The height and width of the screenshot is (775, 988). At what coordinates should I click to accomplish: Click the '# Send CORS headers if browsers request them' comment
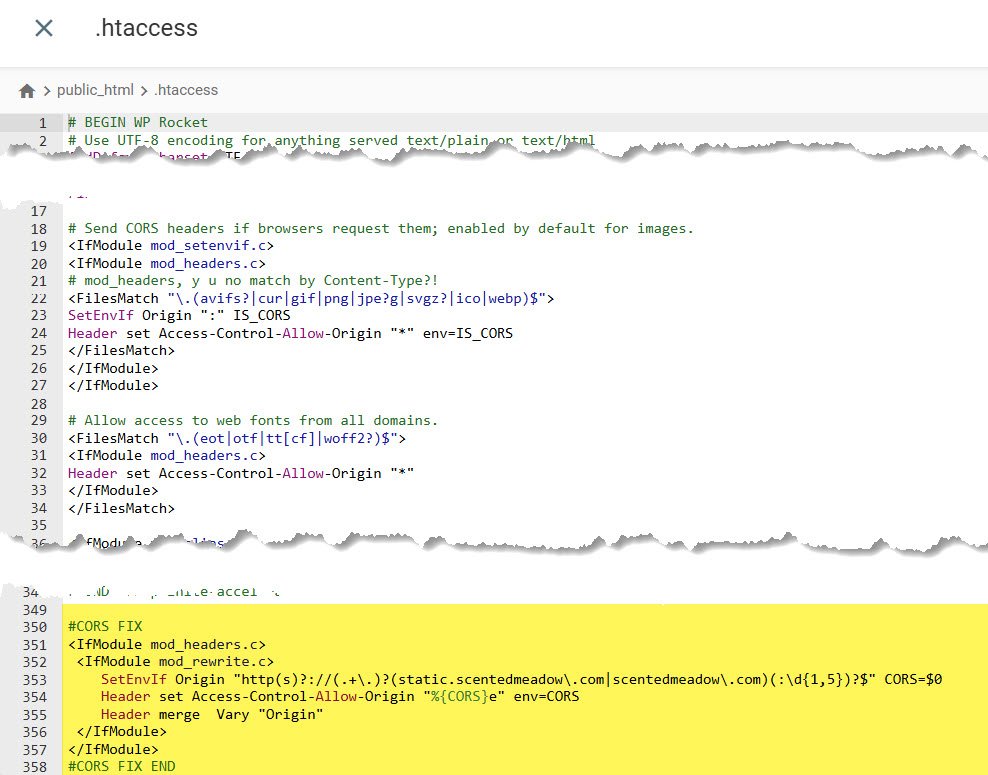381,228
